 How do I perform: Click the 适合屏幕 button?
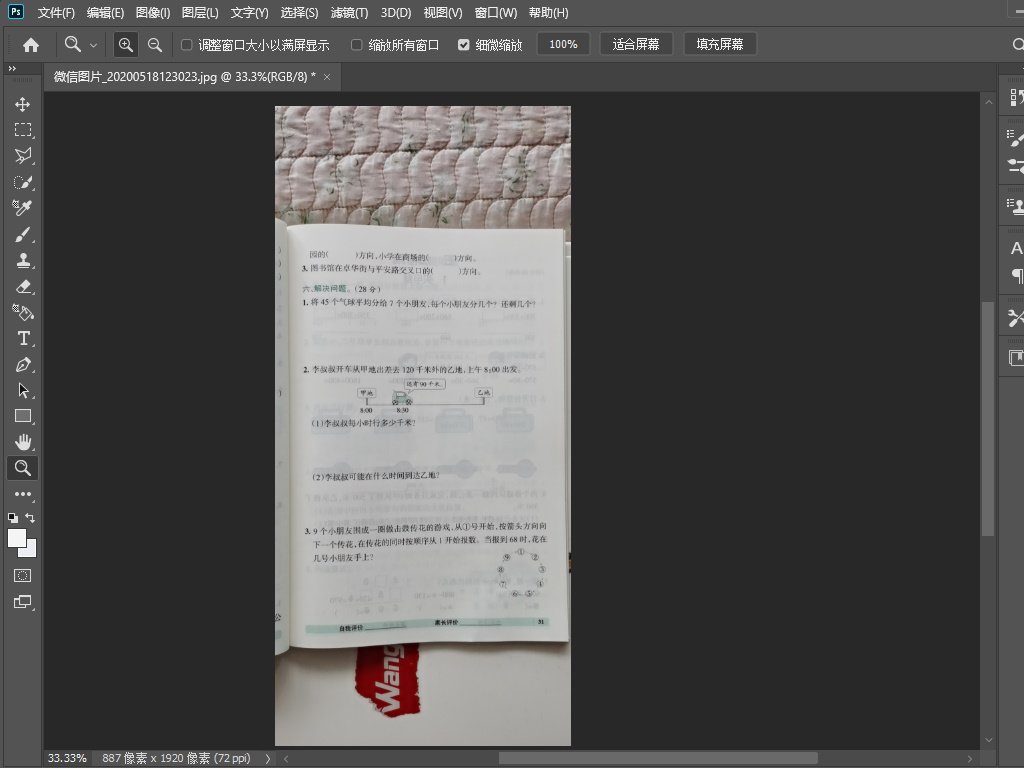point(636,43)
